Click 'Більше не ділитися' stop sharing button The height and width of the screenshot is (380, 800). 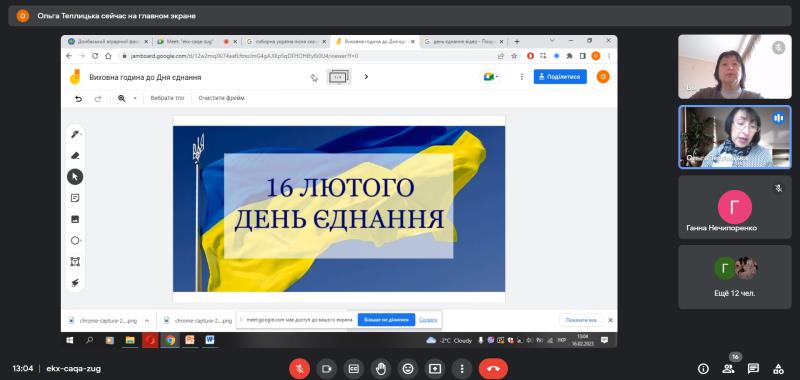point(386,320)
